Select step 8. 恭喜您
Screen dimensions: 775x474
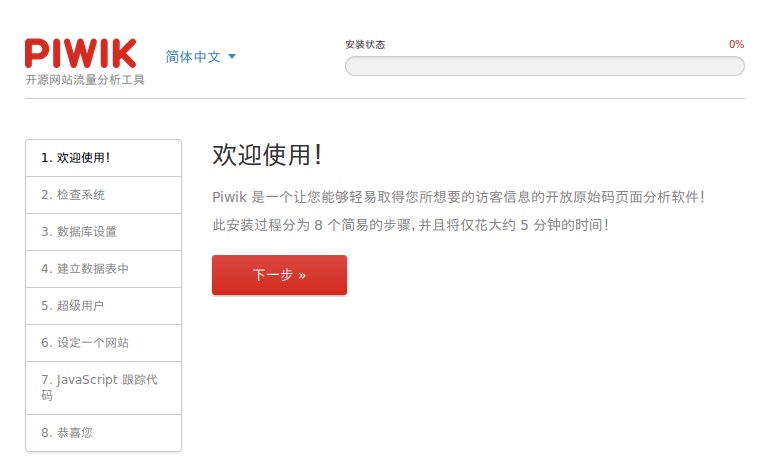103,433
